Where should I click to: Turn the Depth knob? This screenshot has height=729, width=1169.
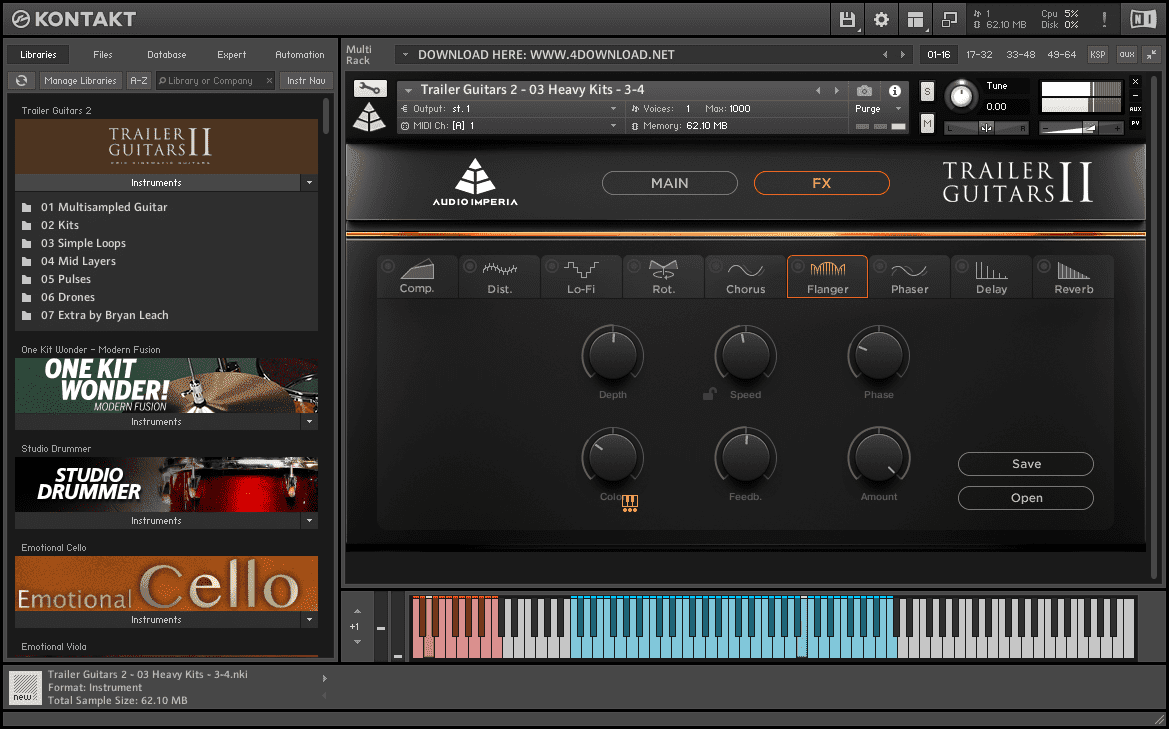[x=612, y=355]
